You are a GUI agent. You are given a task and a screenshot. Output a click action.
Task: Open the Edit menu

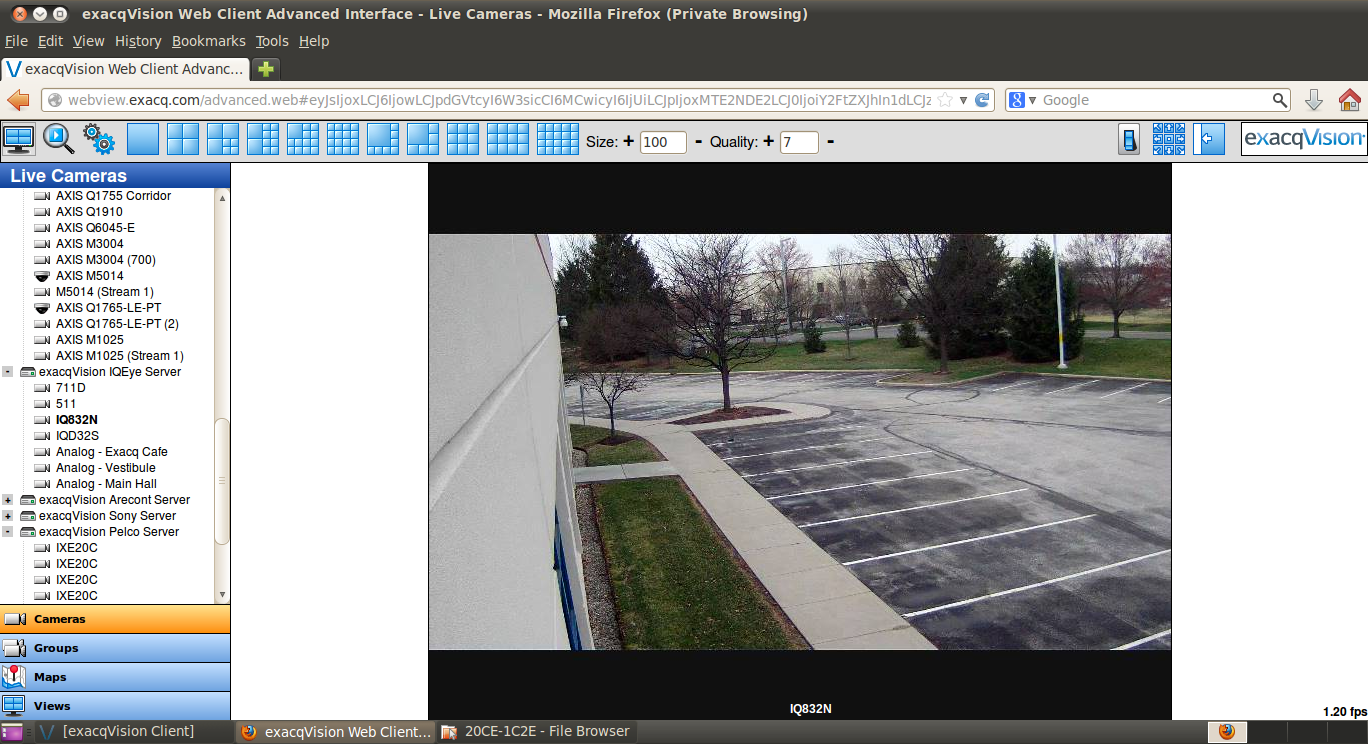50,41
